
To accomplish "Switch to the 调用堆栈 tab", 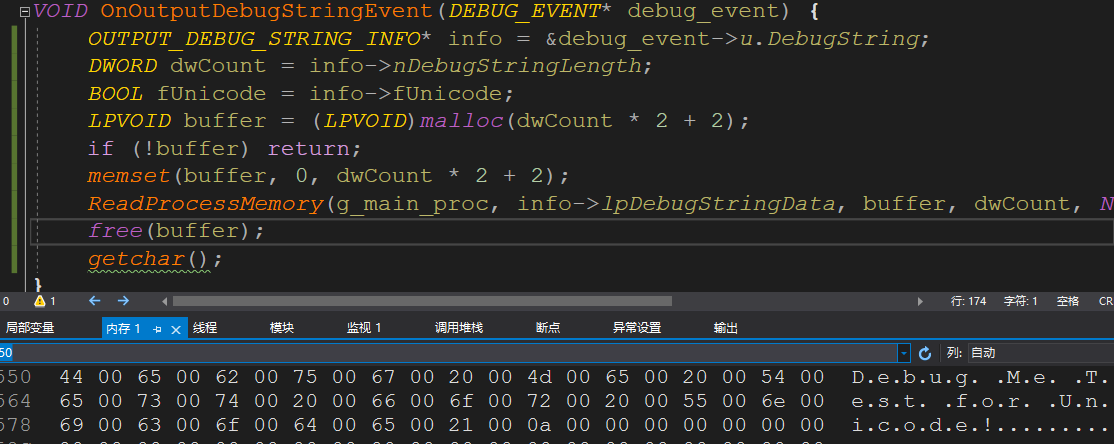I will 459,327.
